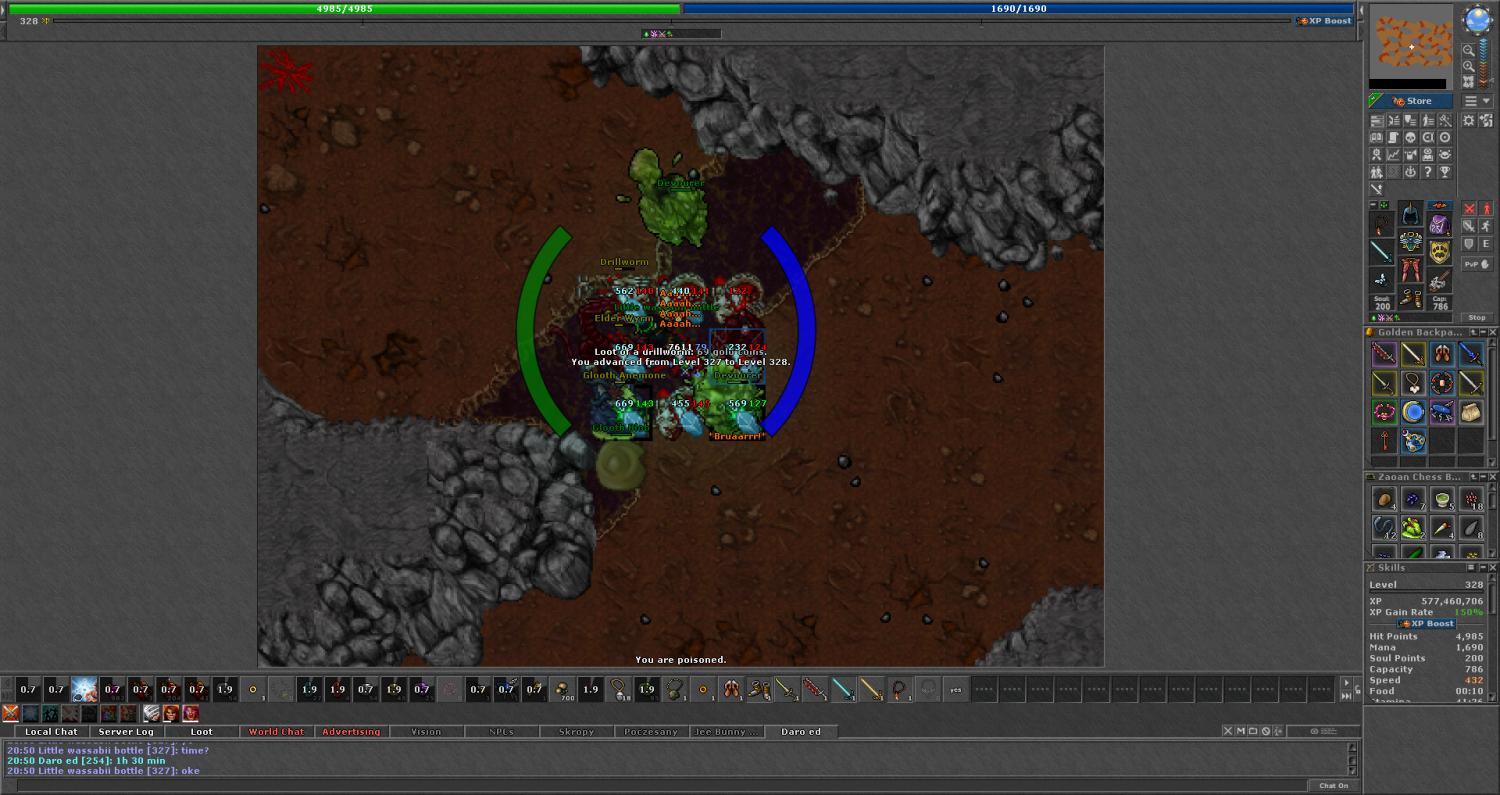Toggle chase opponent running figure

click(x=1487, y=226)
